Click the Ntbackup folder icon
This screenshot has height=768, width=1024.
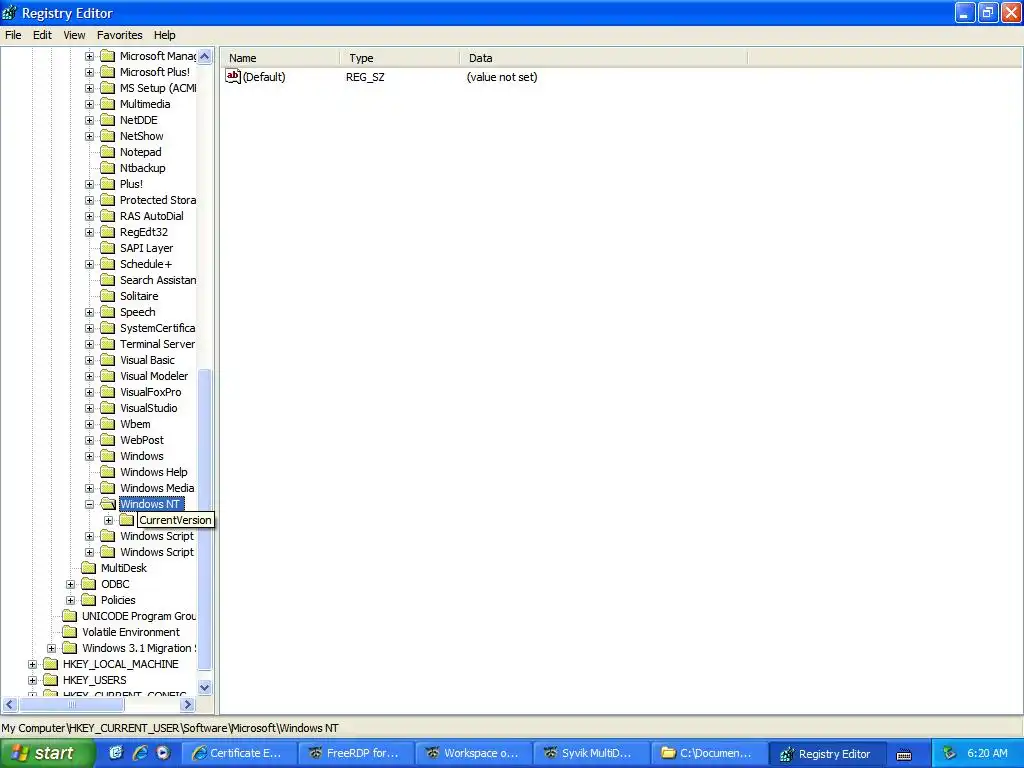point(107,168)
